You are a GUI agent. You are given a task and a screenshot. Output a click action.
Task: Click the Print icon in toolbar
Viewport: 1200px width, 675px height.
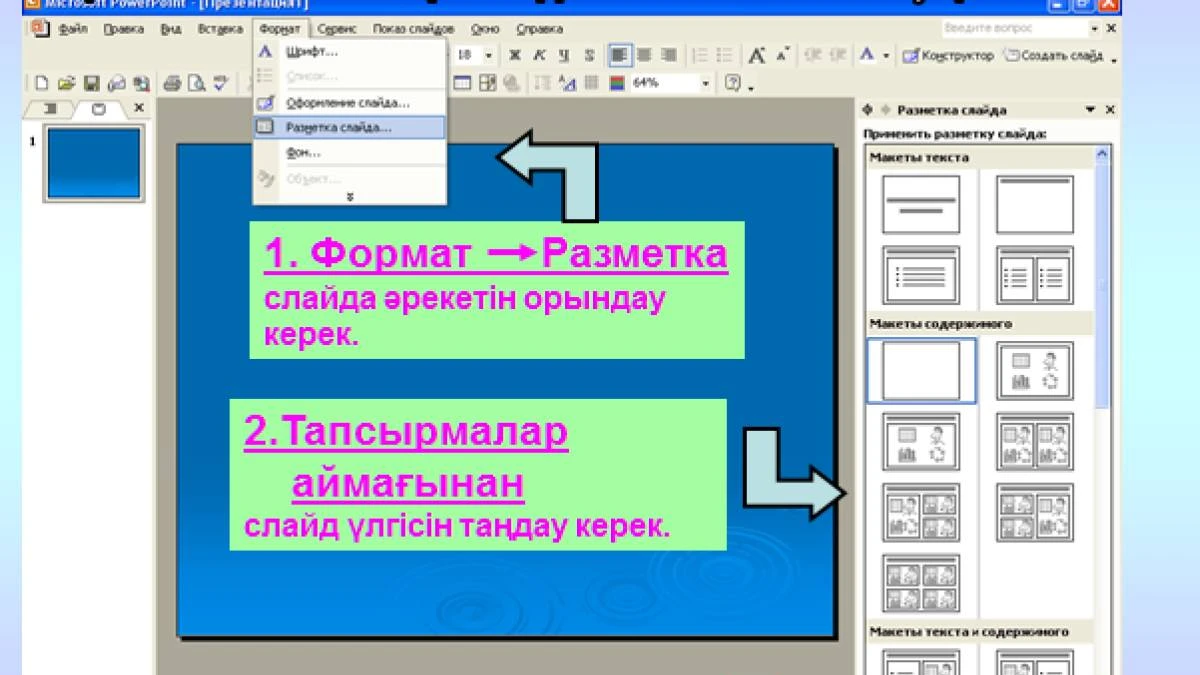click(171, 84)
